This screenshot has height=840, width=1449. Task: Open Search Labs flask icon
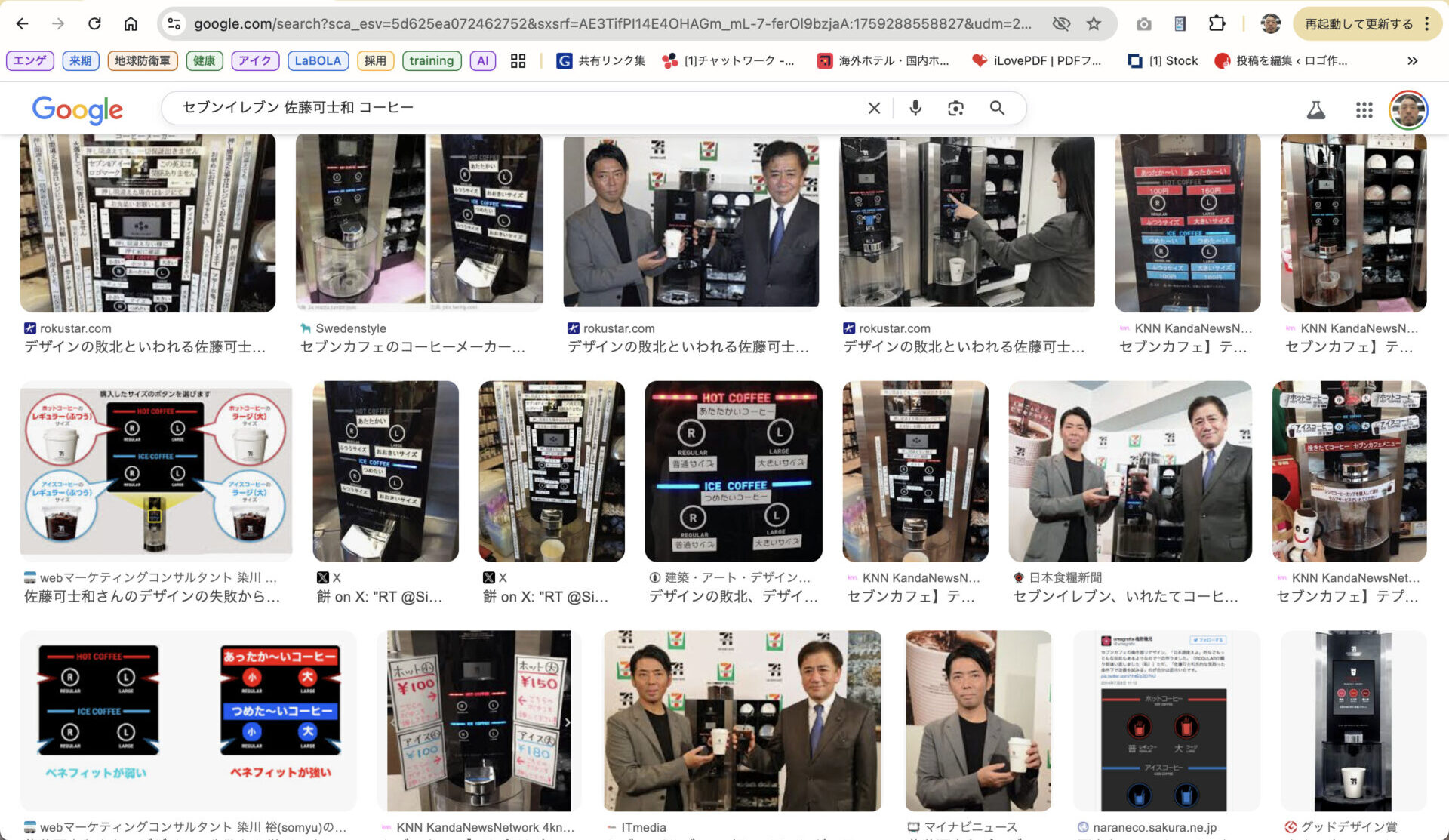pyautogui.click(x=1316, y=110)
